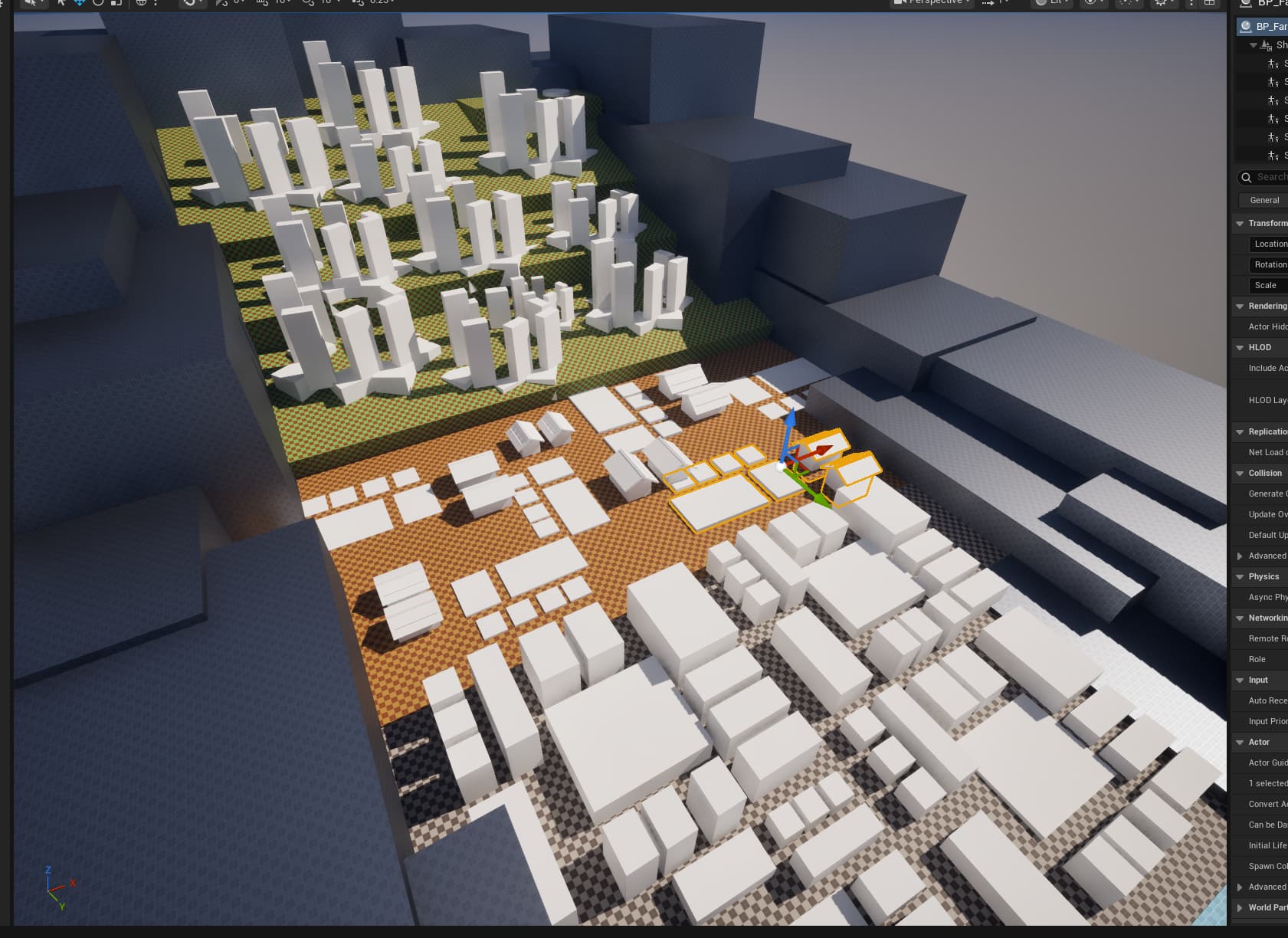
Task: Expand the Advanced section under Collision
Action: click(x=1240, y=556)
